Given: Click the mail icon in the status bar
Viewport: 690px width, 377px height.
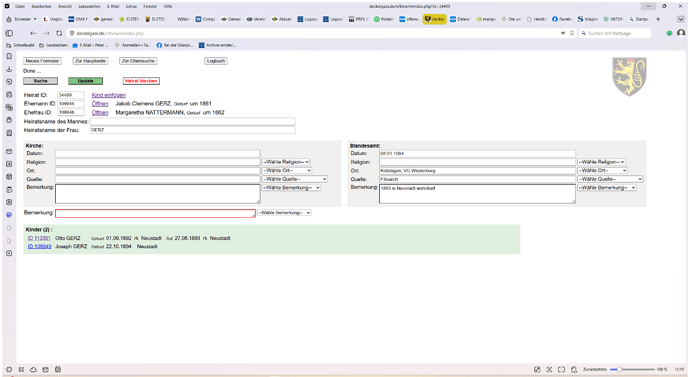Looking at the screenshot, I should [x=45, y=370].
